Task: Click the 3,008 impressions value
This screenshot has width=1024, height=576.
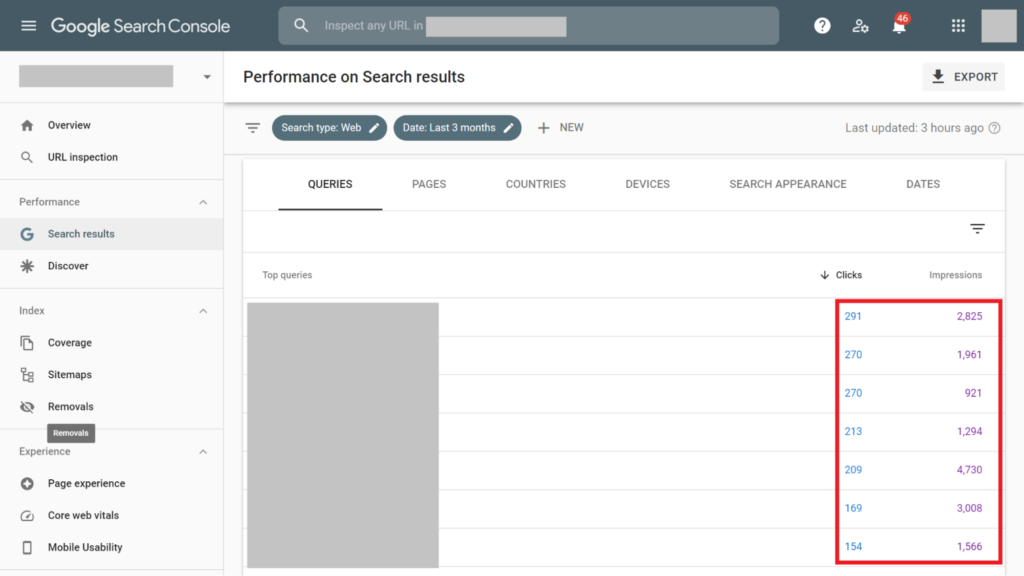Action: (969, 508)
